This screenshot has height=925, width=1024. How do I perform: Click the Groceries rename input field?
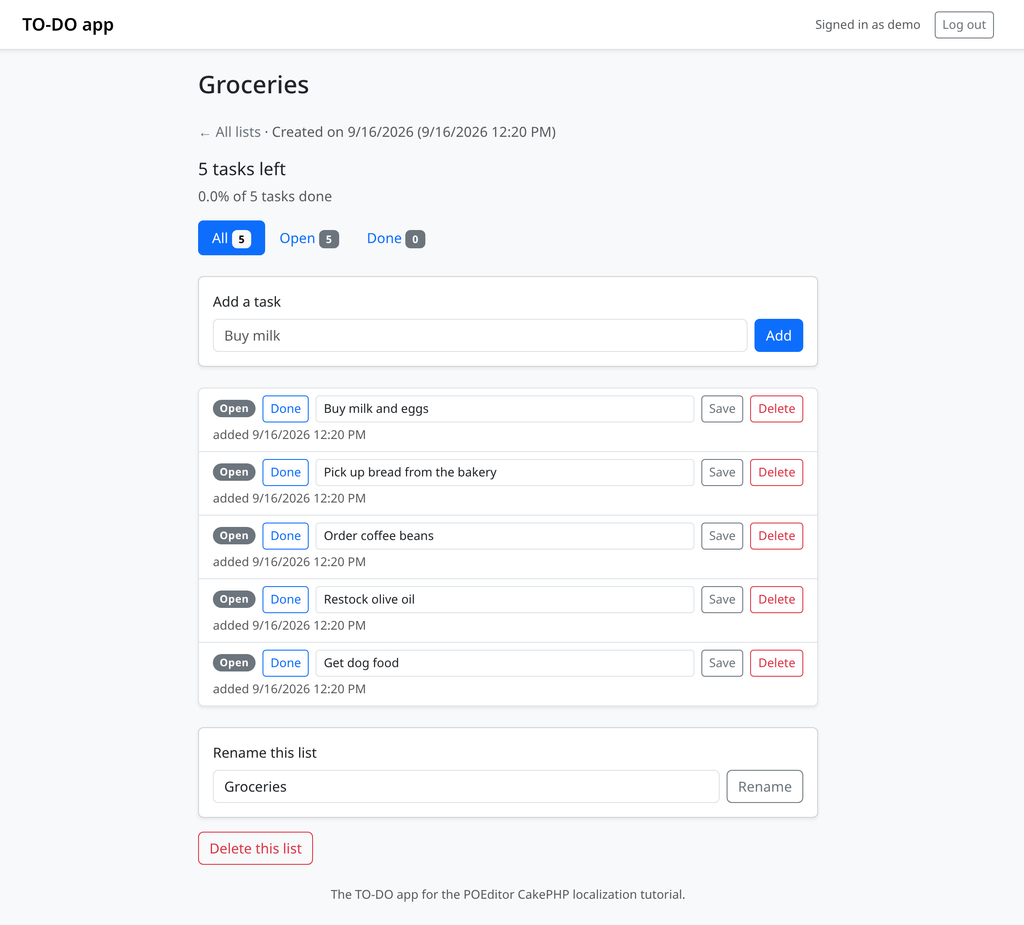[466, 787]
